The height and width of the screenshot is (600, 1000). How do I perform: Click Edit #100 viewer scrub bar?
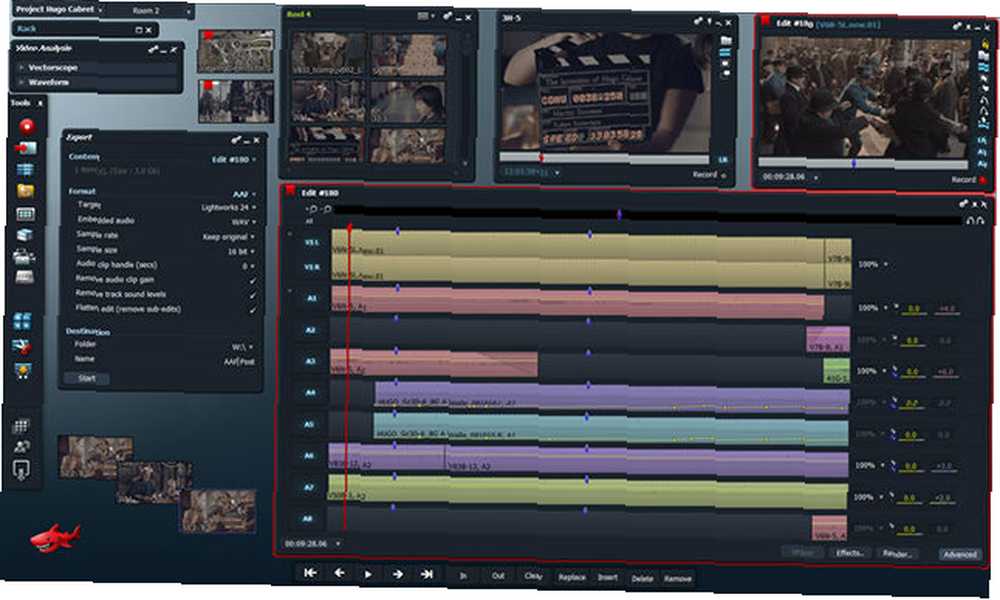(864, 164)
